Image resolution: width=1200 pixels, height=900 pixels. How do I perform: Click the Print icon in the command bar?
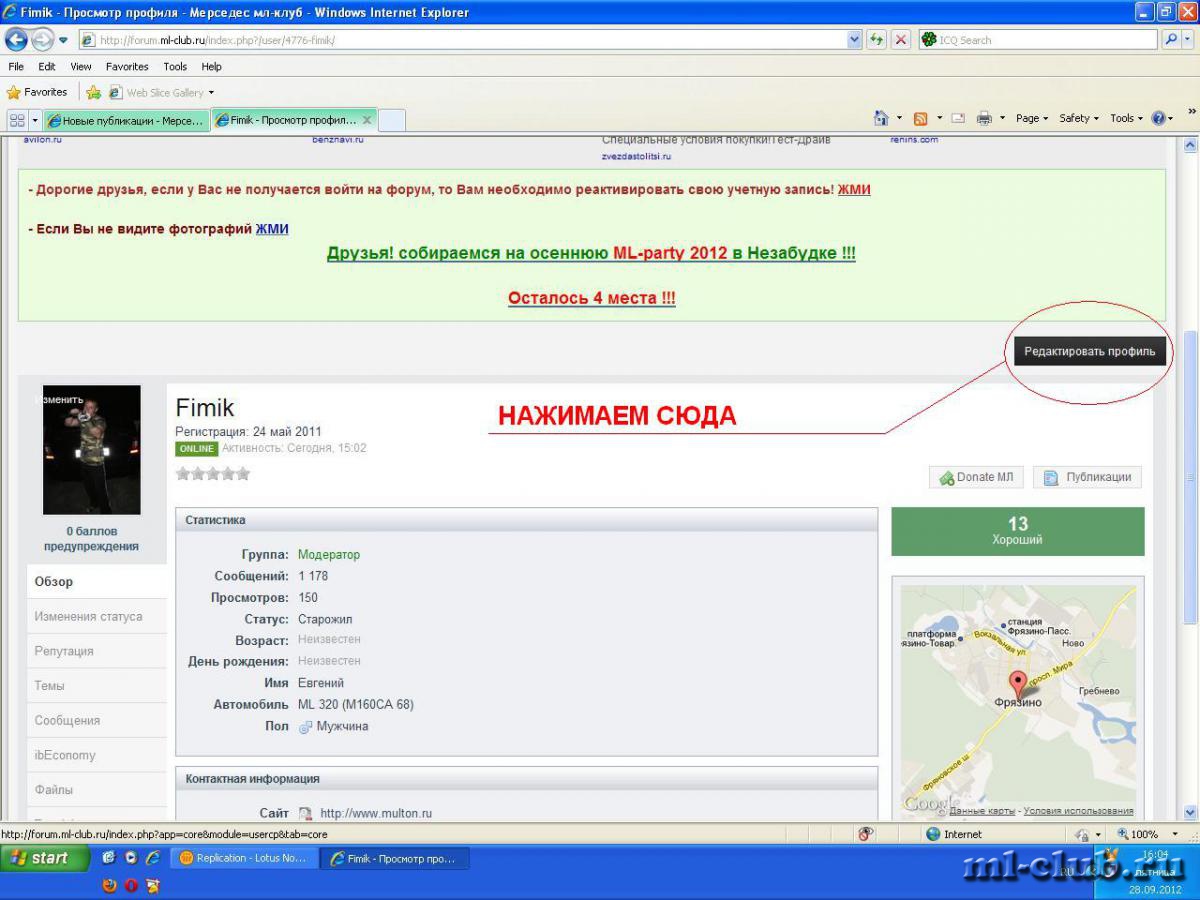(984, 118)
